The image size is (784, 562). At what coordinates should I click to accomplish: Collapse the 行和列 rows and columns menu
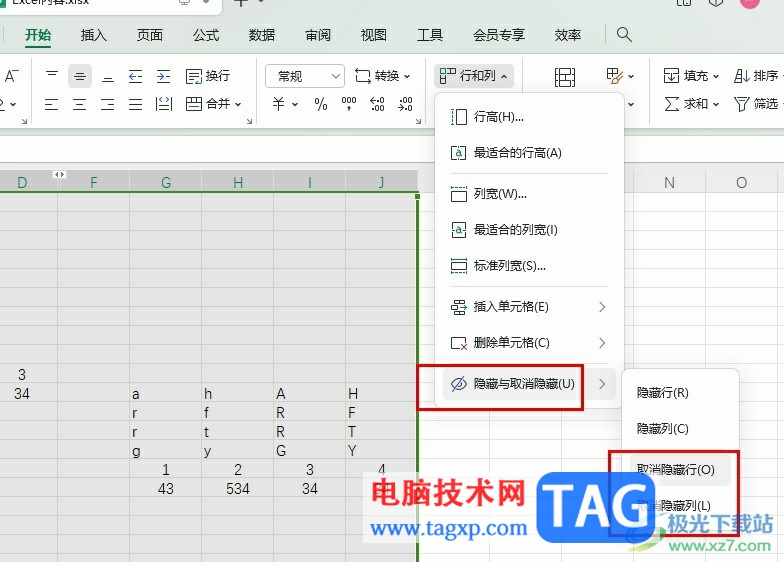[474, 76]
